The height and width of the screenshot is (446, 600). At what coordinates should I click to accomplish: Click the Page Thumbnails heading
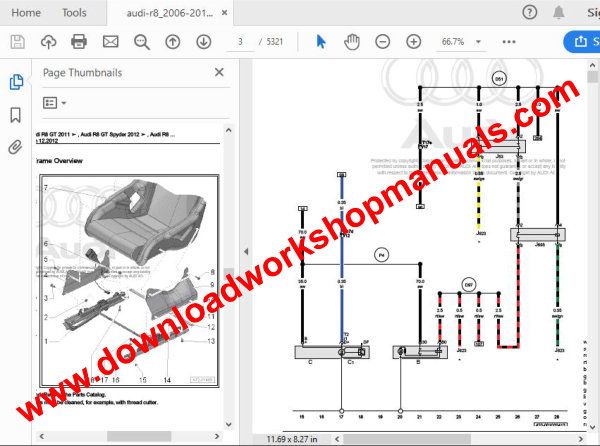[x=82, y=73]
